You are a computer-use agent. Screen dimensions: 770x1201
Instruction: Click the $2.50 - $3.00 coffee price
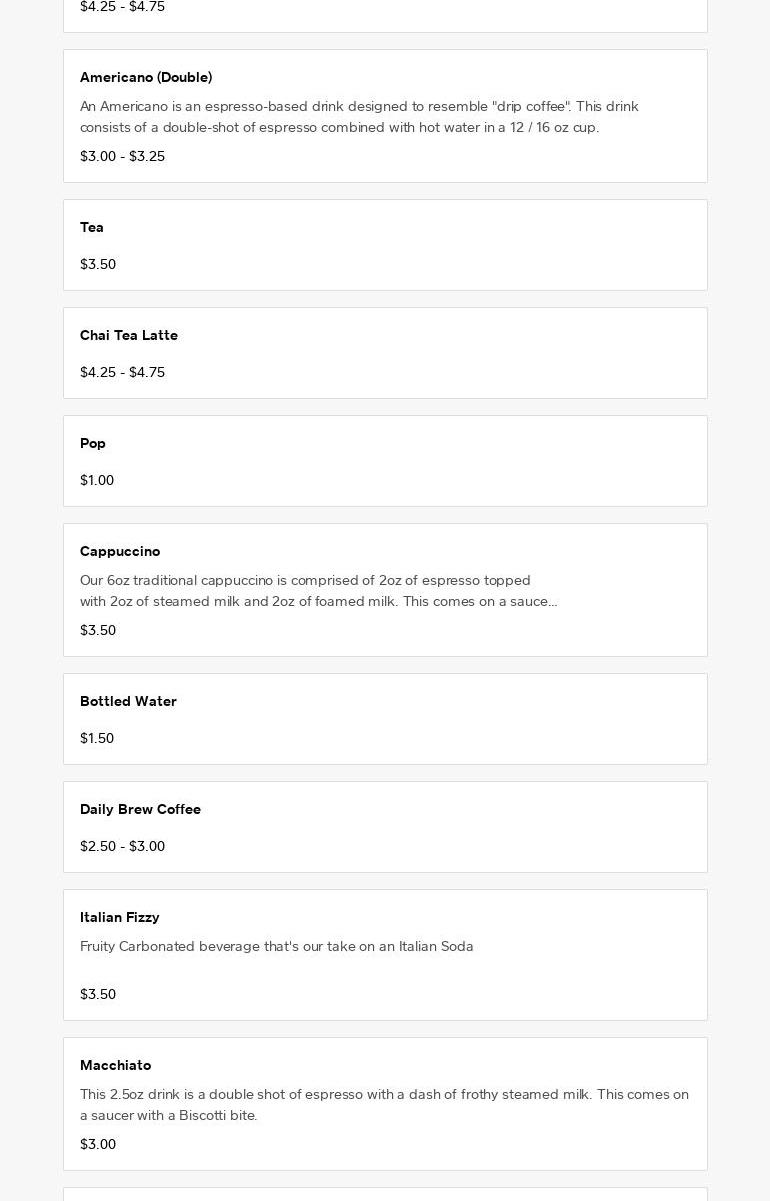(x=122, y=846)
